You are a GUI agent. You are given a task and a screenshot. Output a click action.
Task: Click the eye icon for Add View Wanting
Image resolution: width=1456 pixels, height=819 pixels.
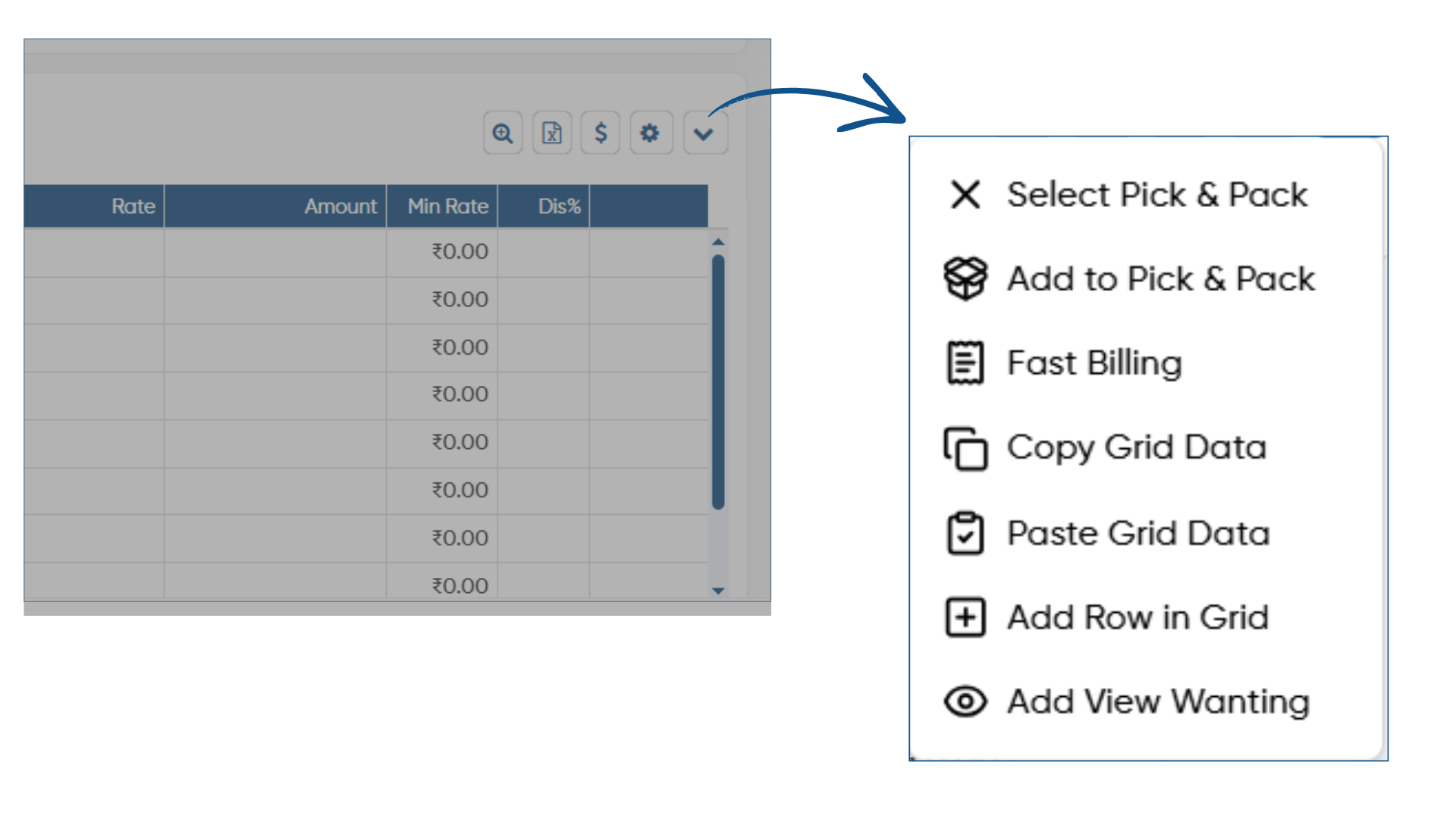click(965, 701)
